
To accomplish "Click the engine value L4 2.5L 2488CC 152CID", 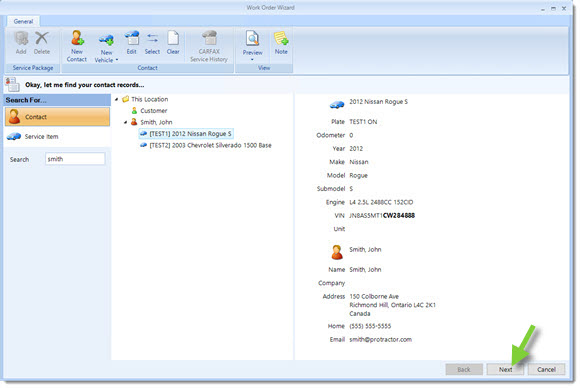I will tap(381, 202).
